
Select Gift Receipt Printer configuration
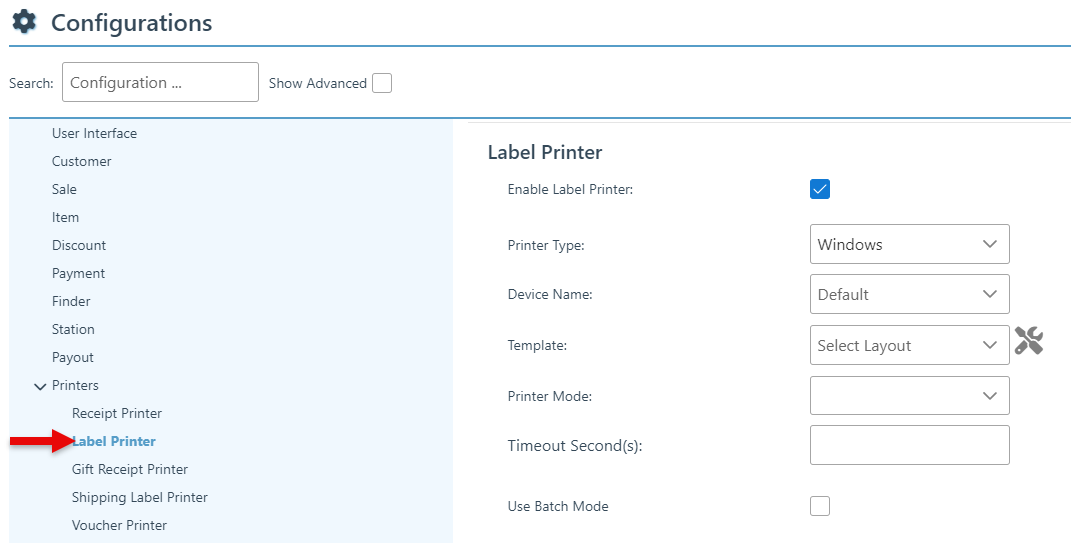coord(130,469)
